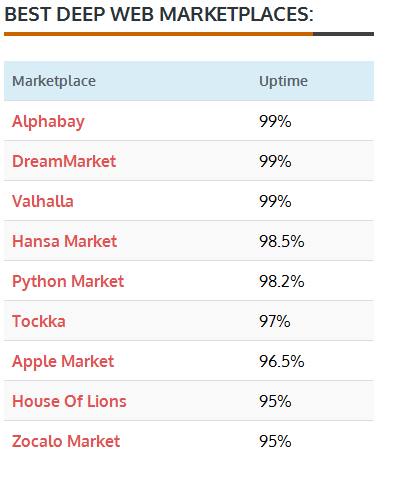Screen dimensions: 400x489
Task: Open the Zocalo Market link
Action: (66, 441)
